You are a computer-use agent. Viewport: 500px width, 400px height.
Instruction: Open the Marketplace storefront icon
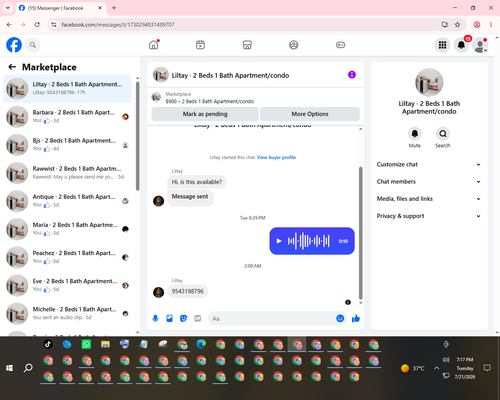click(x=247, y=45)
